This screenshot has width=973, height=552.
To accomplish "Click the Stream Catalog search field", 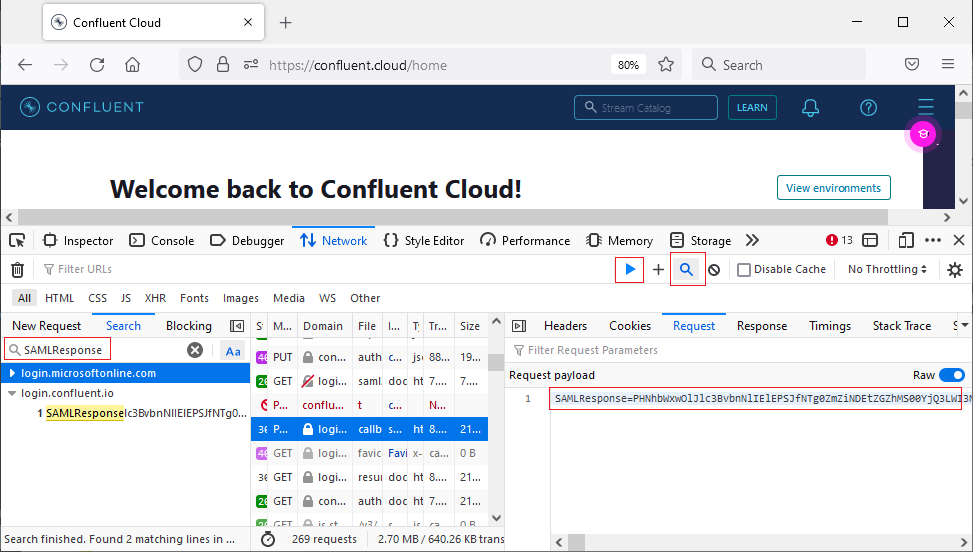I will click(x=646, y=107).
